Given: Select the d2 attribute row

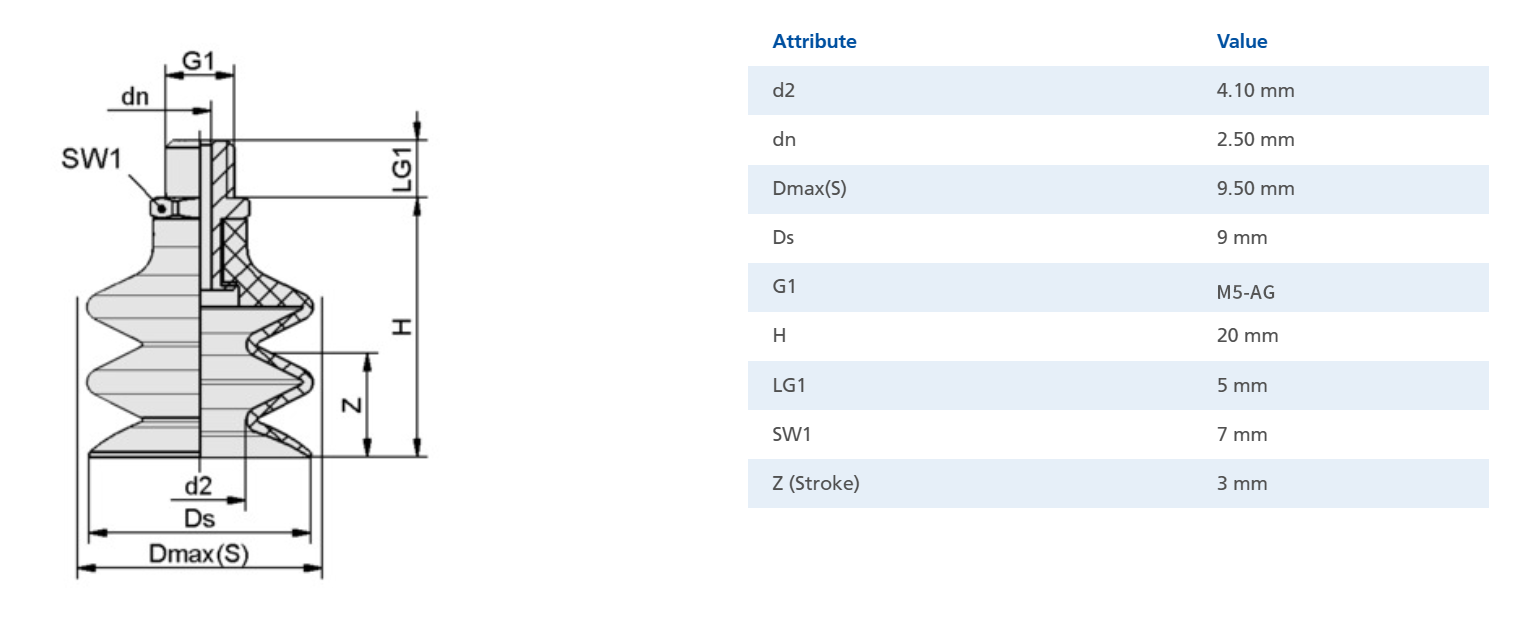Looking at the screenshot, I should (x=1118, y=91).
